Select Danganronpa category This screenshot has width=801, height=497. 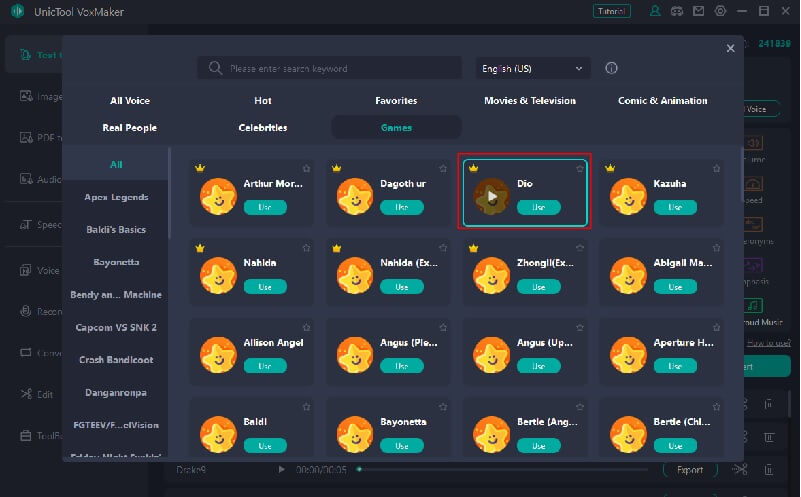[x=116, y=392]
